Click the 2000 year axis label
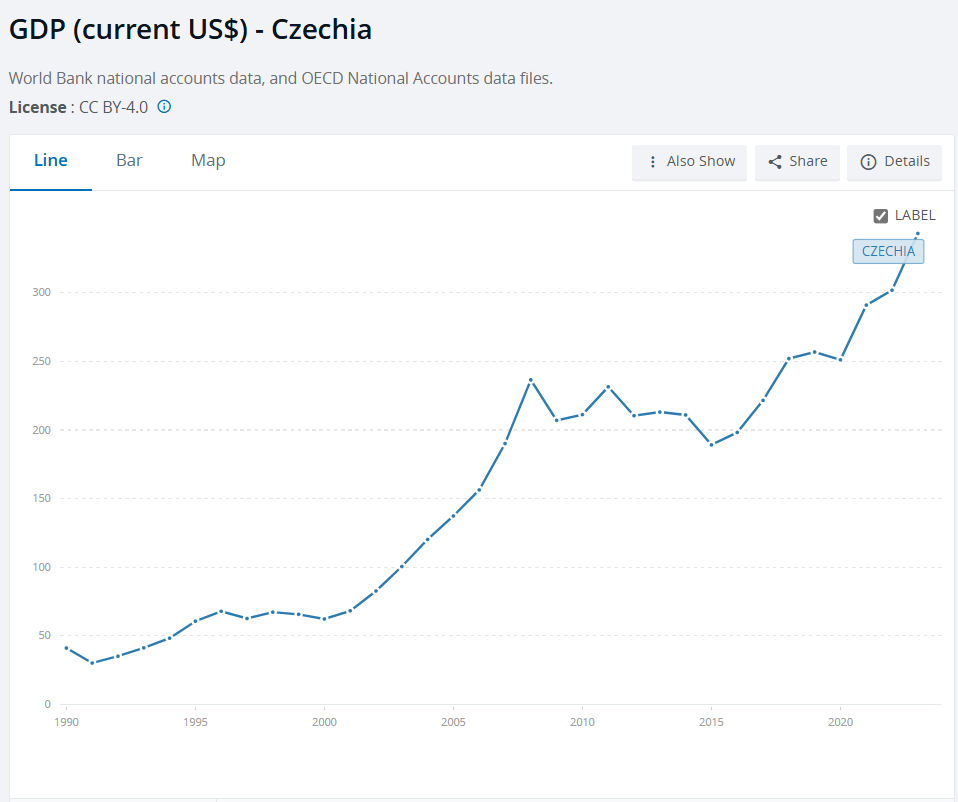The image size is (958, 802). pos(324,721)
